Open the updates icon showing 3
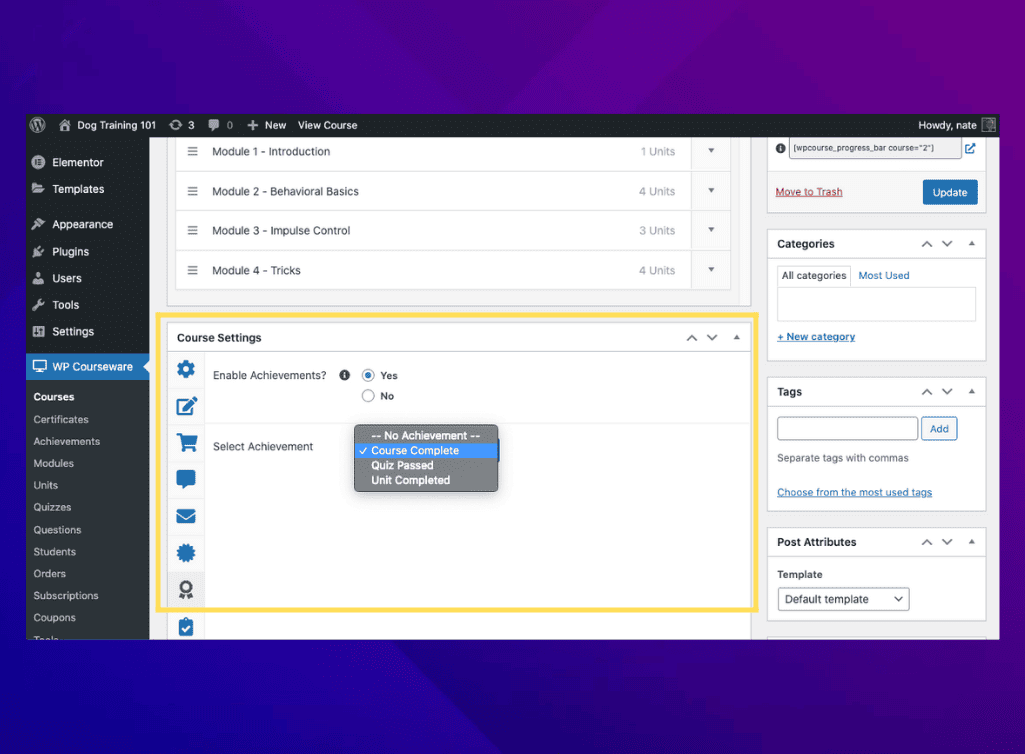1025x754 pixels. coord(175,125)
